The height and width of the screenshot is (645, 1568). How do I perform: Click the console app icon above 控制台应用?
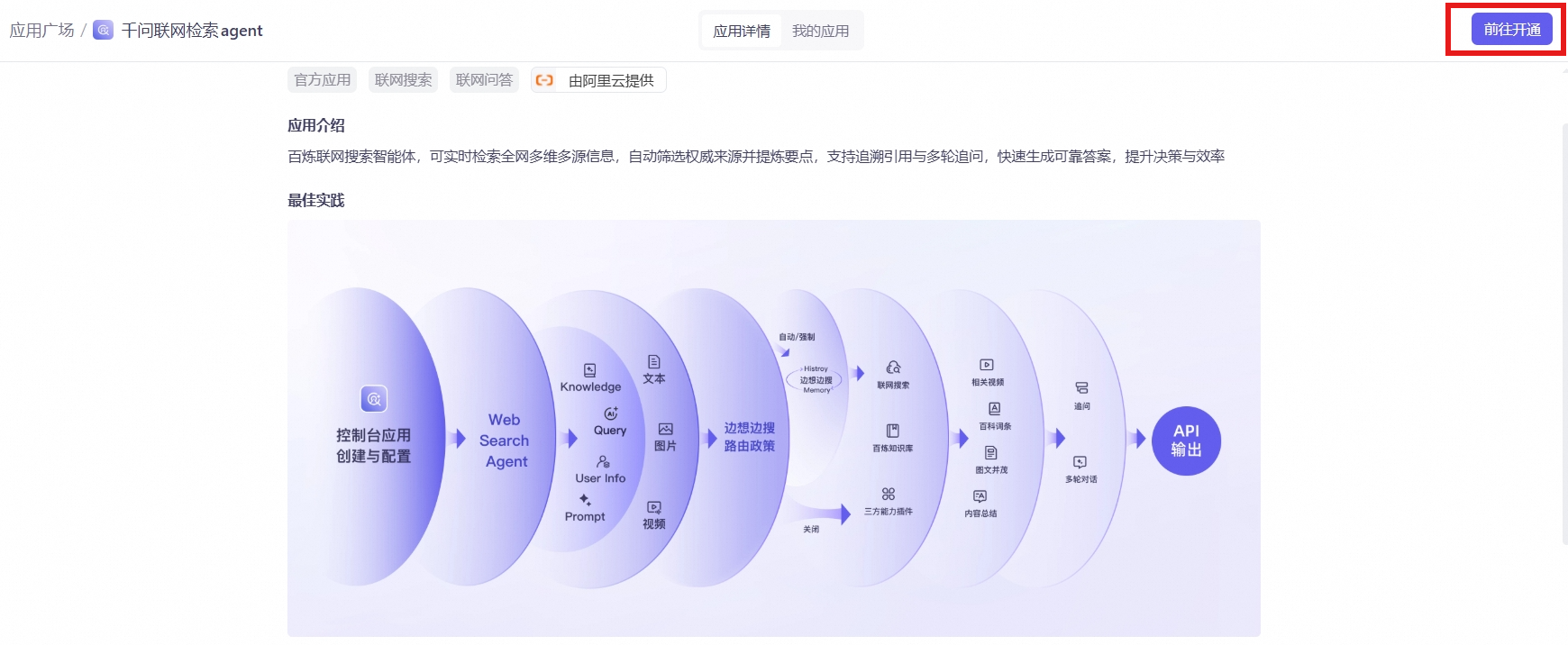click(x=374, y=398)
